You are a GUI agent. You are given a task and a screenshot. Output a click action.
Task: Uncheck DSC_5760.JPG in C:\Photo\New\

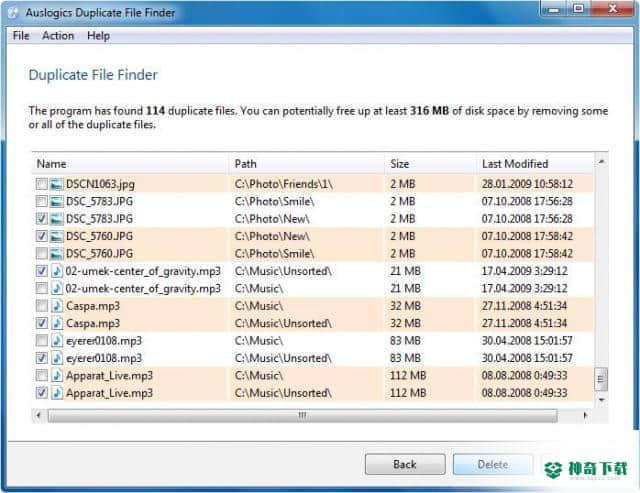pyautogui.click(x=42, y=236)
